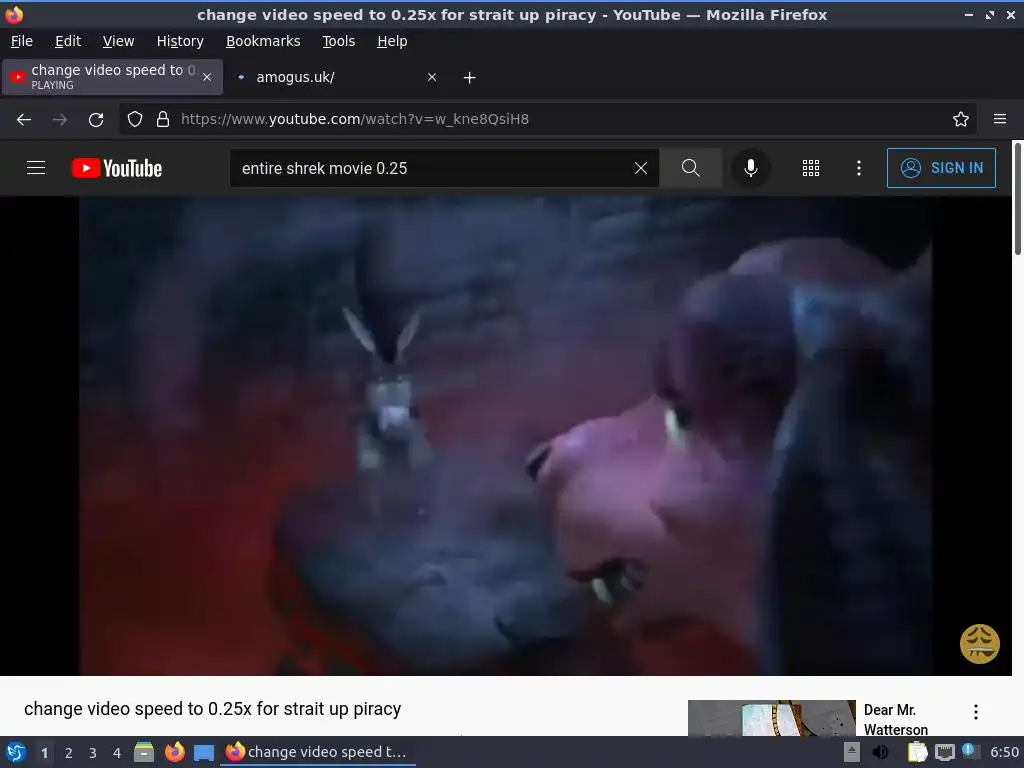Open options for Dear Mr. Watterson video
The height and width of the screenshot is (768, 1024).
point(976,712)
